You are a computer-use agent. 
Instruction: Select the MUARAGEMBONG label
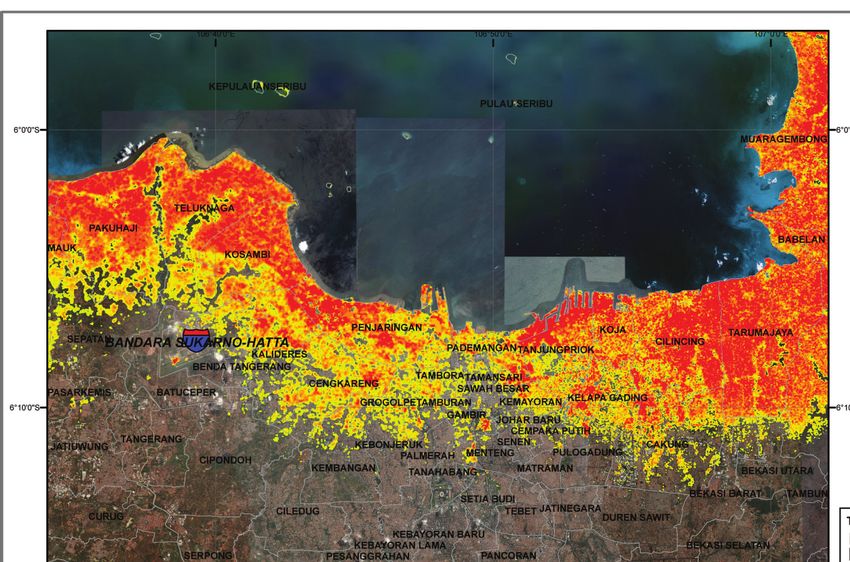pos(783,139)
